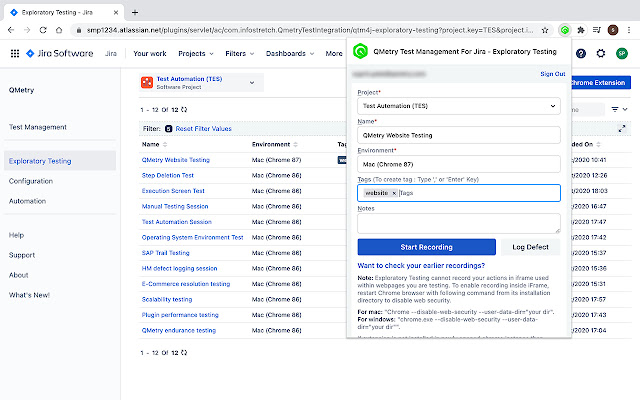
Task: Open QMetry Website Testing session link
Action: pyautogui.click(x=176, y=160)
